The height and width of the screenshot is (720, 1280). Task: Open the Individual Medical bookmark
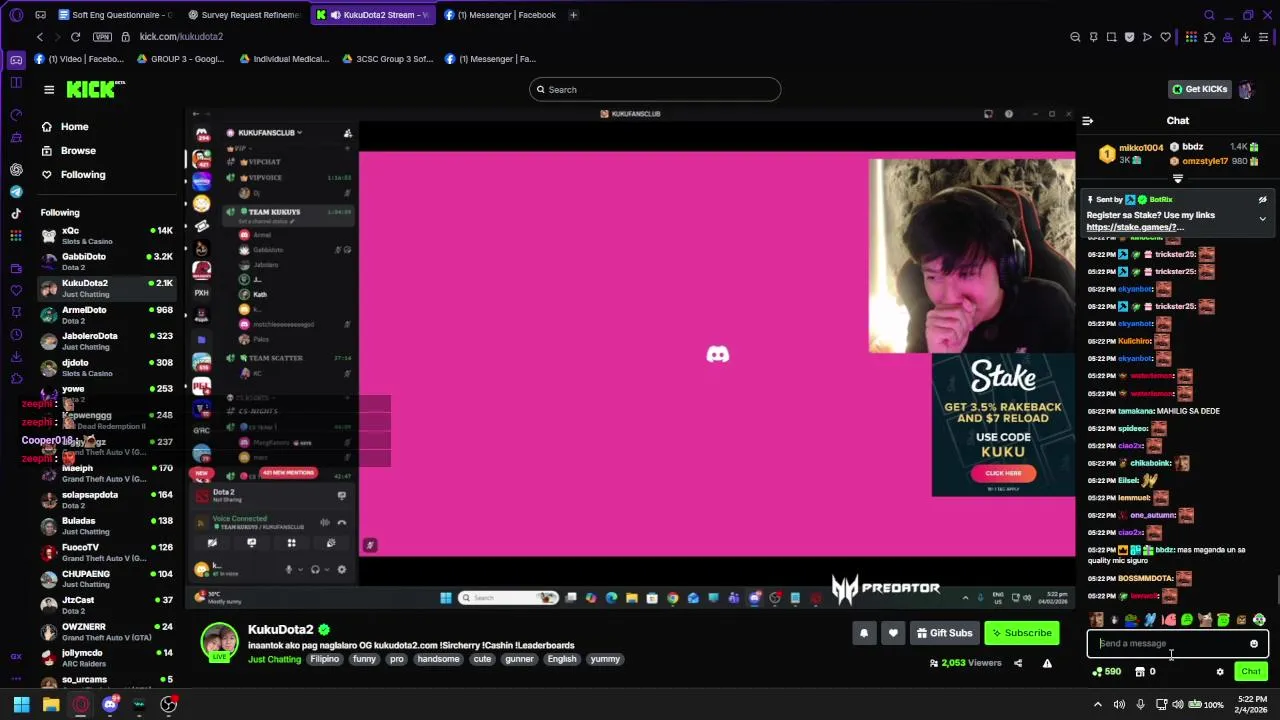284,59
